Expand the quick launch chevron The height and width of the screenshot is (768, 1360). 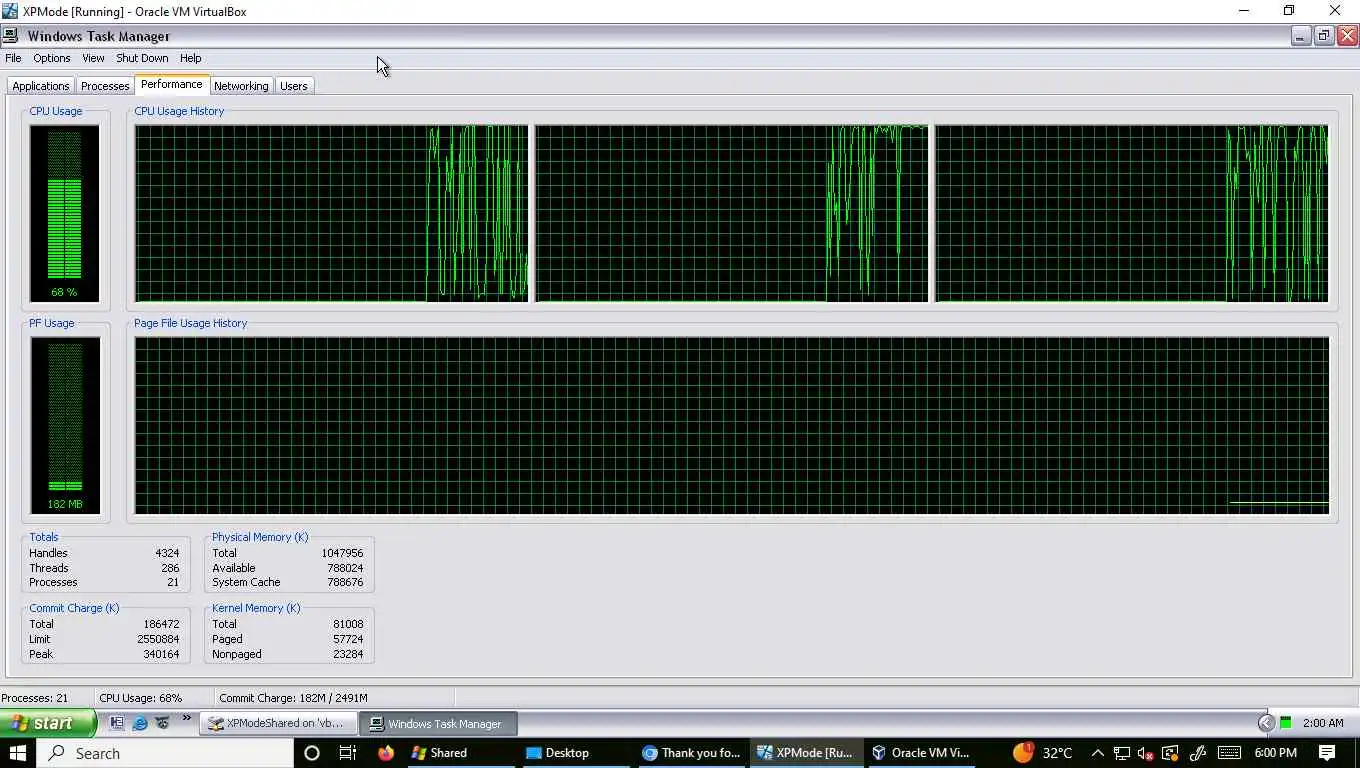point(186,719)
